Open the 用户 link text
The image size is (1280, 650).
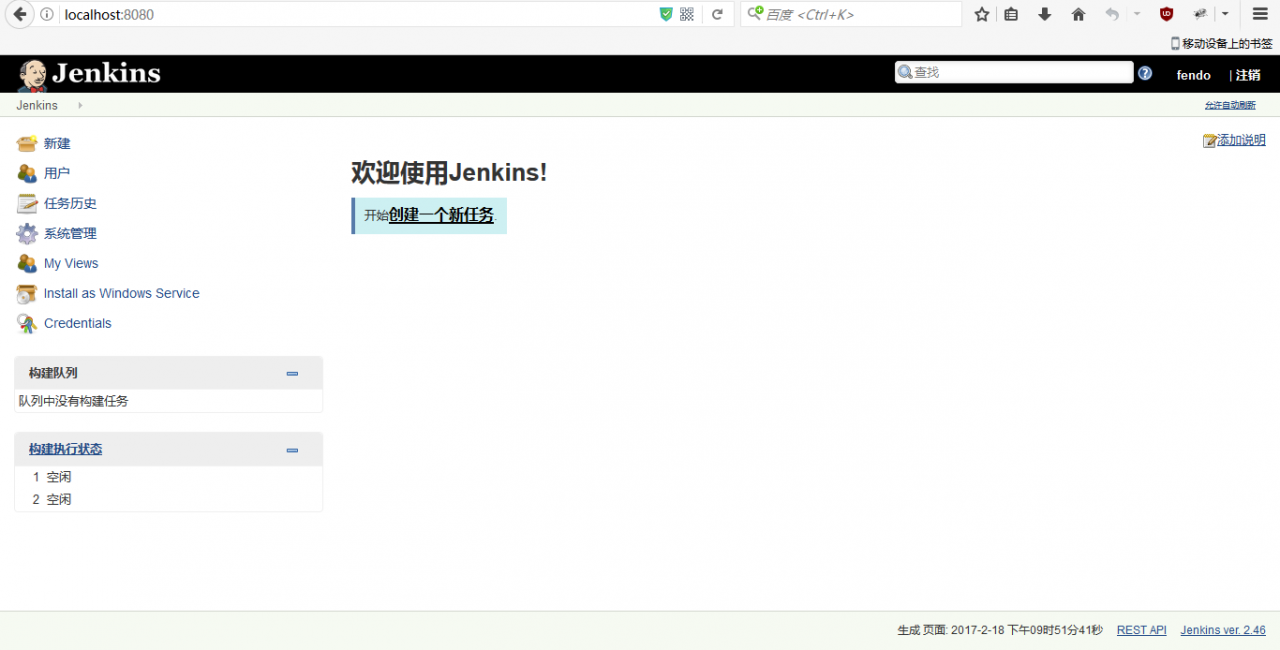pos(57,173)
